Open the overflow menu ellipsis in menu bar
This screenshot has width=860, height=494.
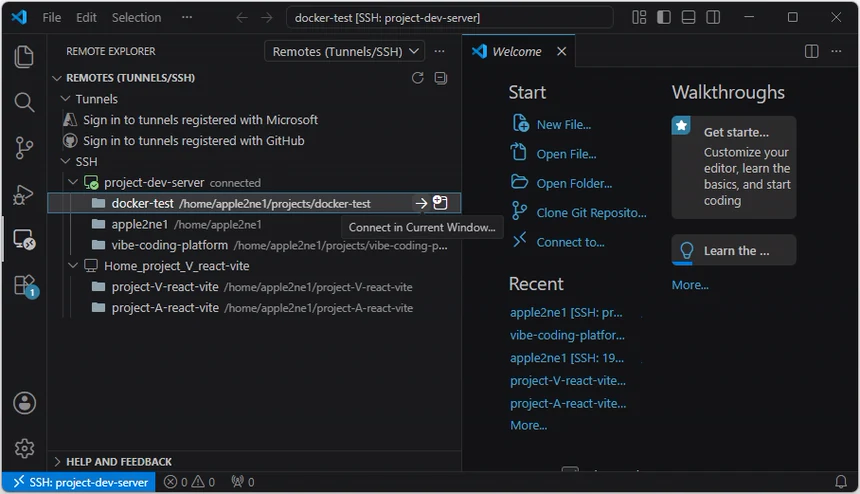click(187, 18)
